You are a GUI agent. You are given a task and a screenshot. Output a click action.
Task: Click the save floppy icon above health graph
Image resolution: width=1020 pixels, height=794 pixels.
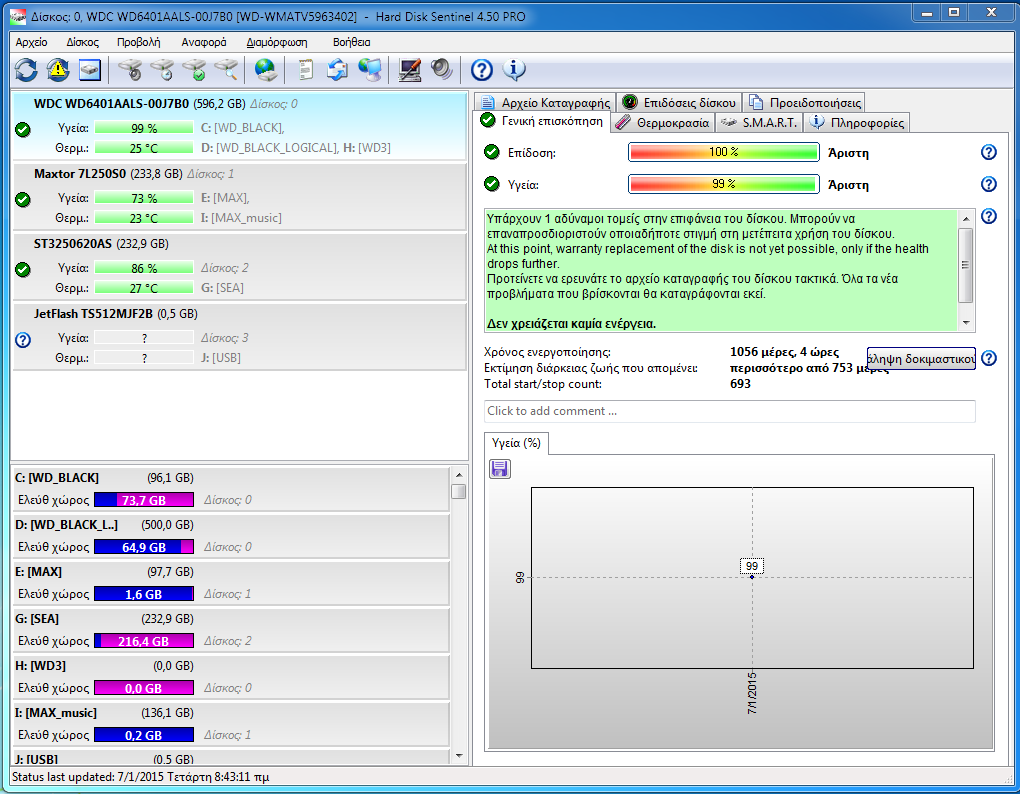coord(500,469)
